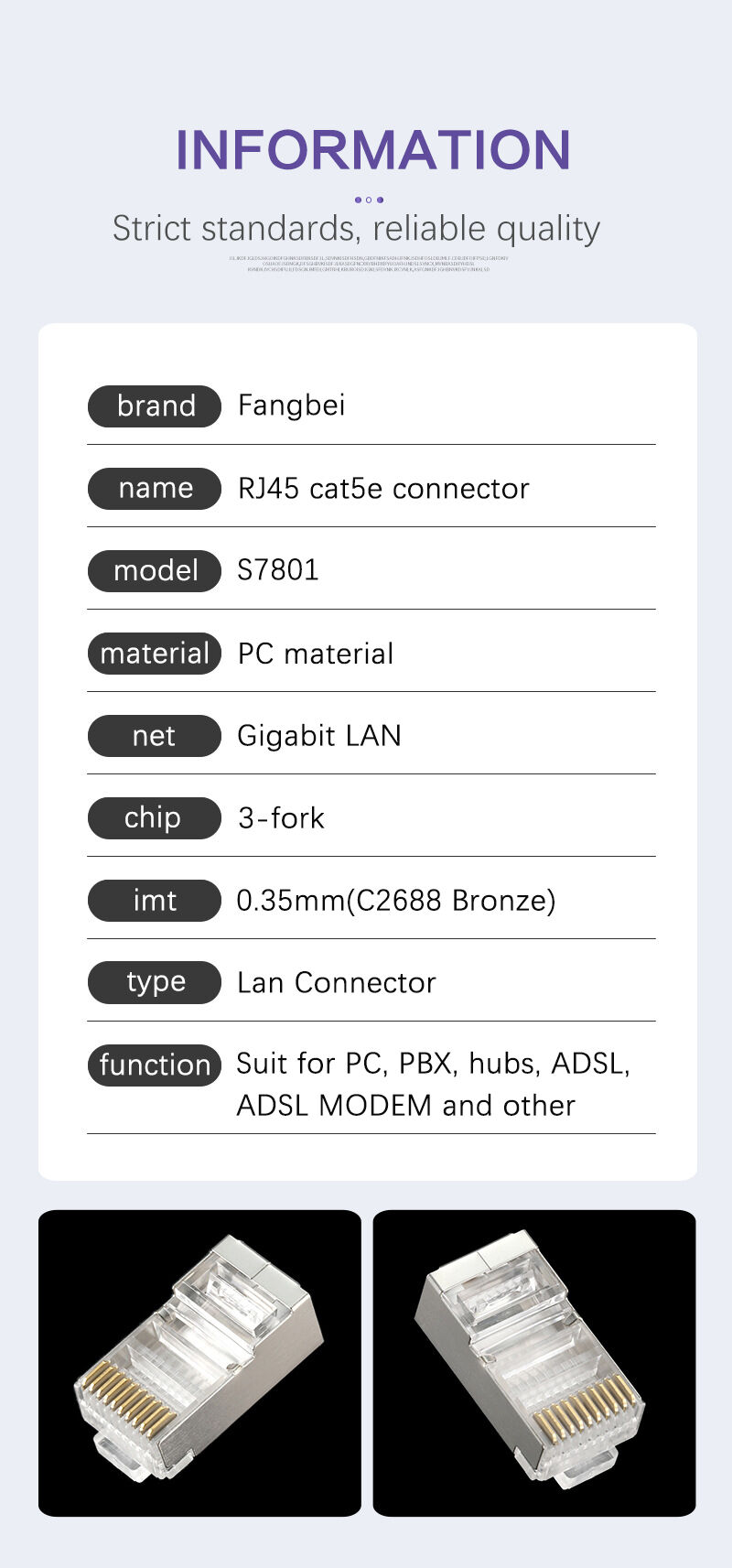732x1568 pixels.
Task: Click the name label pill
Action: pyautogui.click(x=155, y=488)
